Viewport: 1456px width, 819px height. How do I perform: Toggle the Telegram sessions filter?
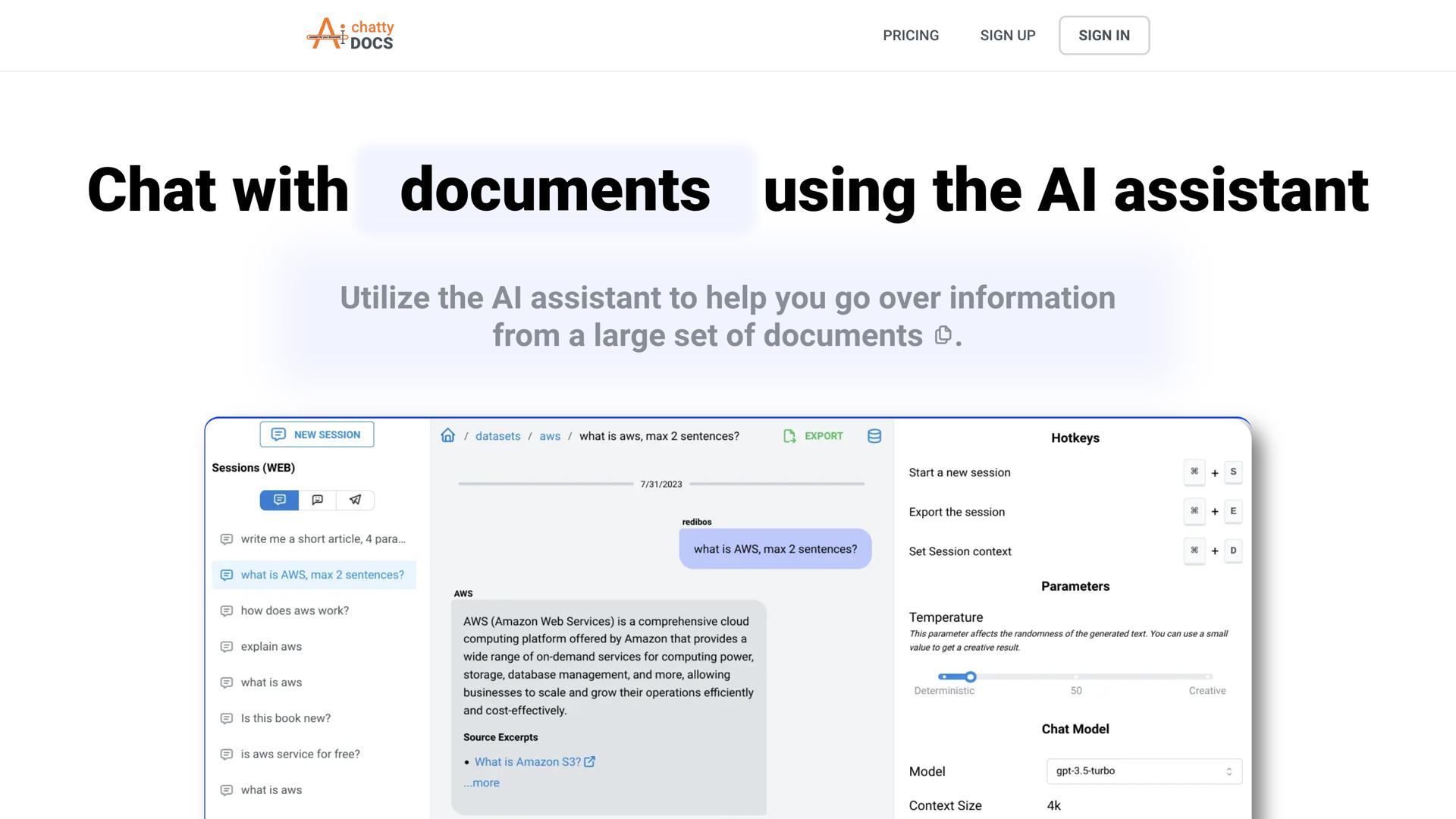355,500
